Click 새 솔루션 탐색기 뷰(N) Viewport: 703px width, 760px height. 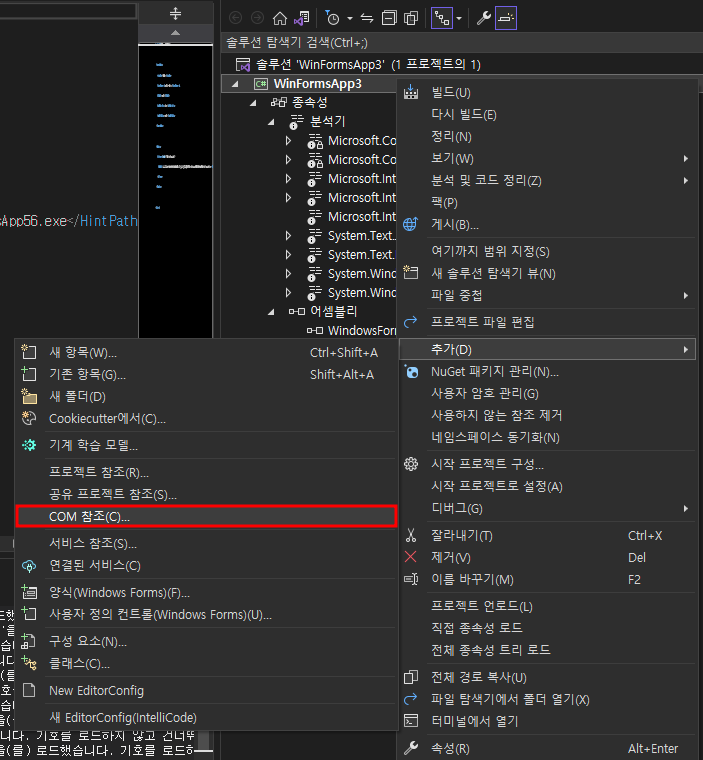point(547,273)
